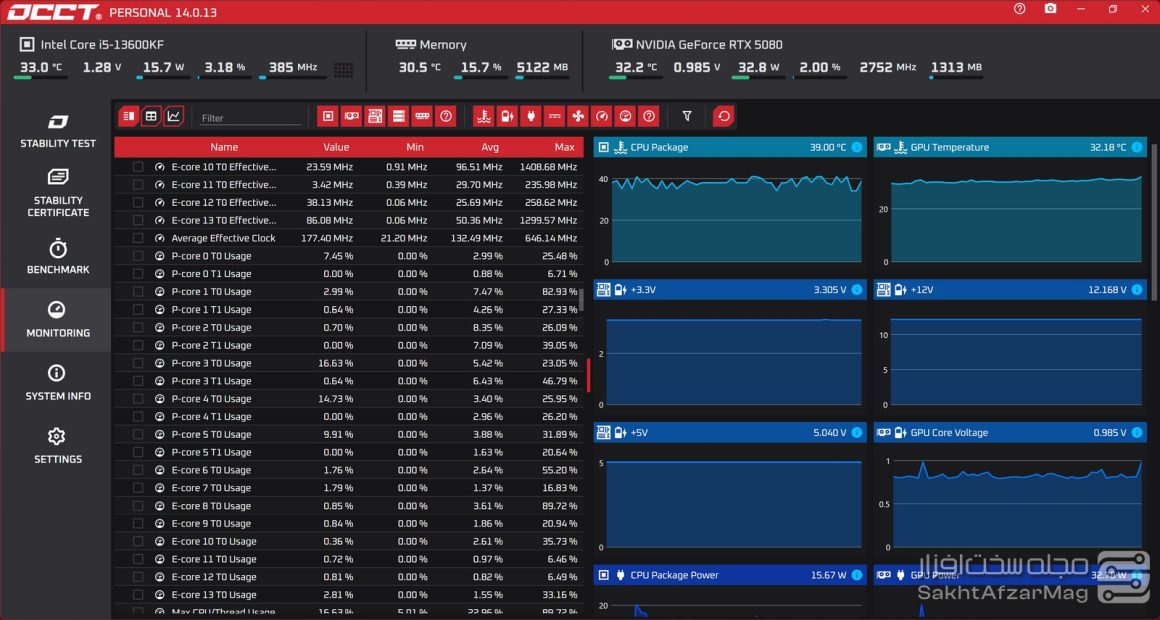Check the Average Effective Clock row
1160x620 pixels.
[138, 238]
